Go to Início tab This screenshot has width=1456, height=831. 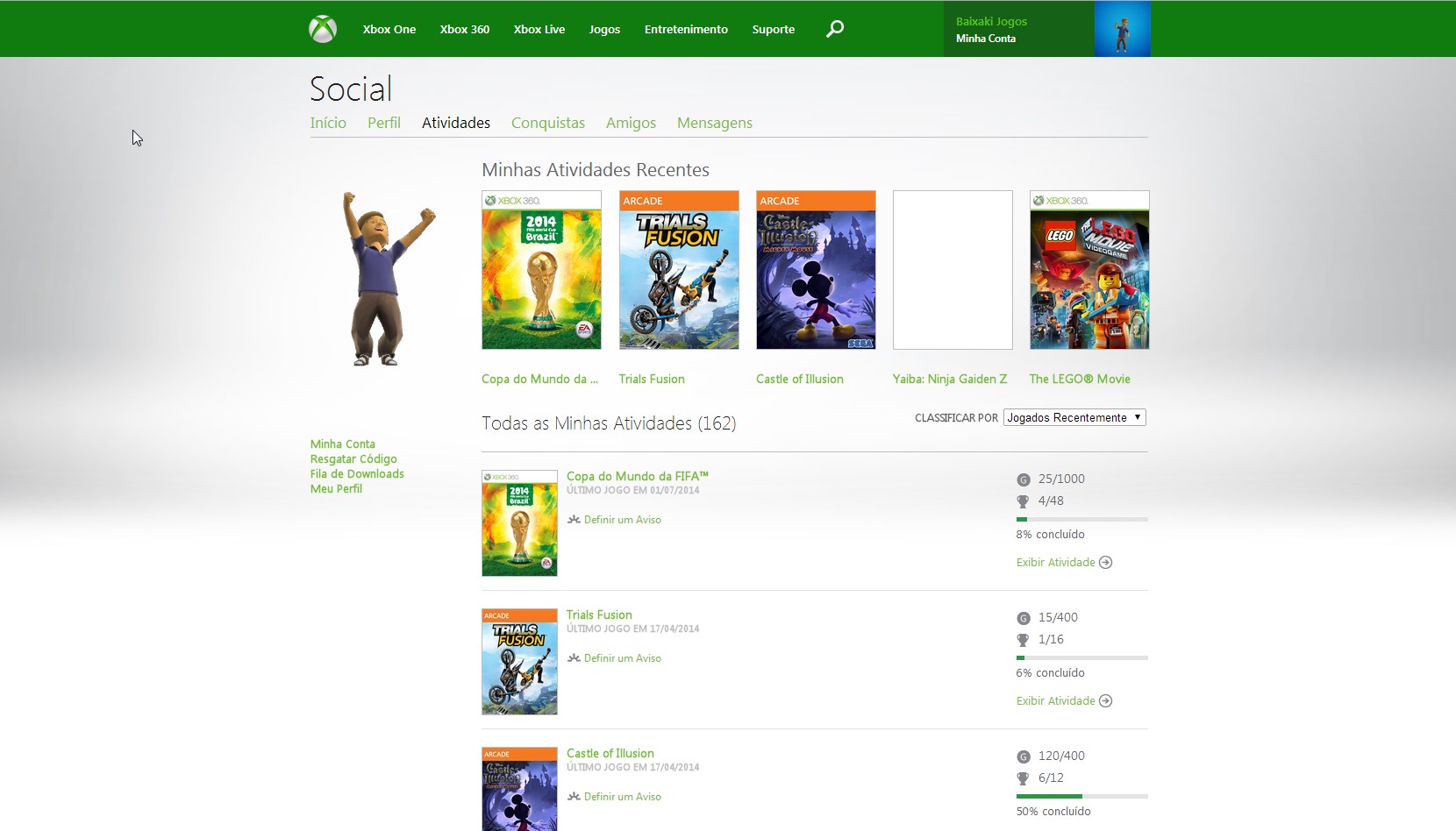(x=328, y=123)
